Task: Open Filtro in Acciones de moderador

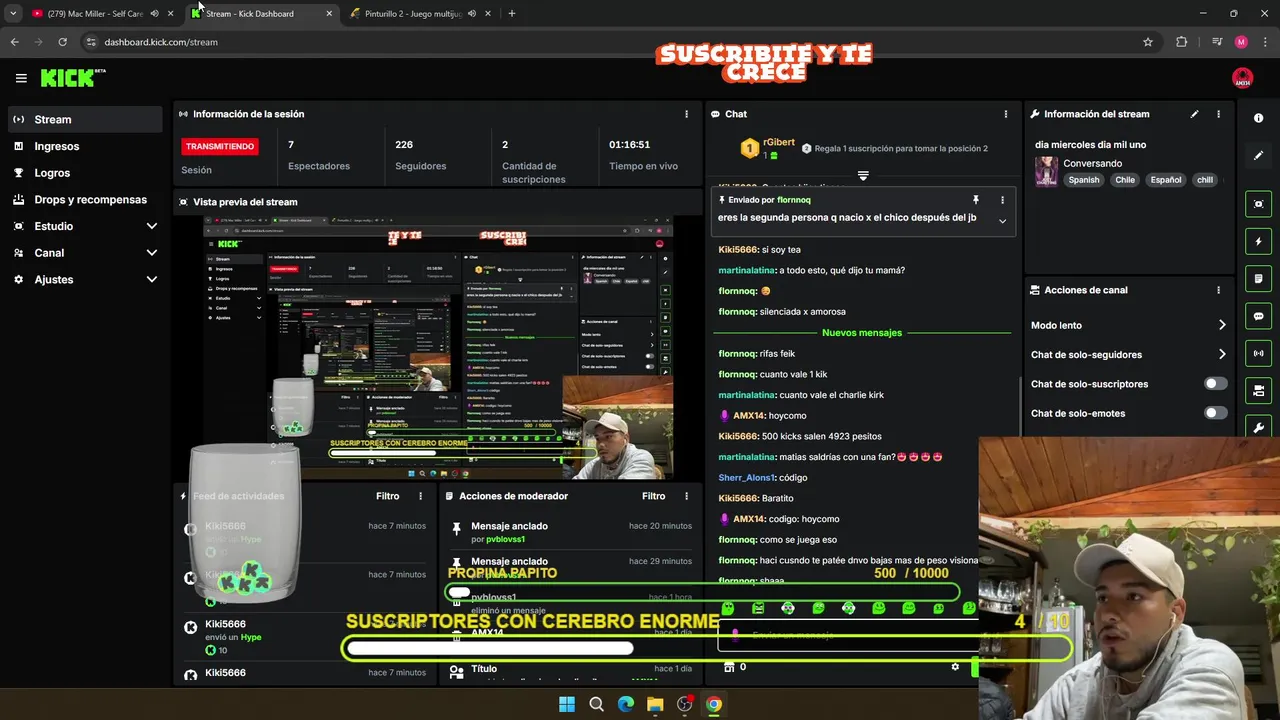Action: coord(653,496)
